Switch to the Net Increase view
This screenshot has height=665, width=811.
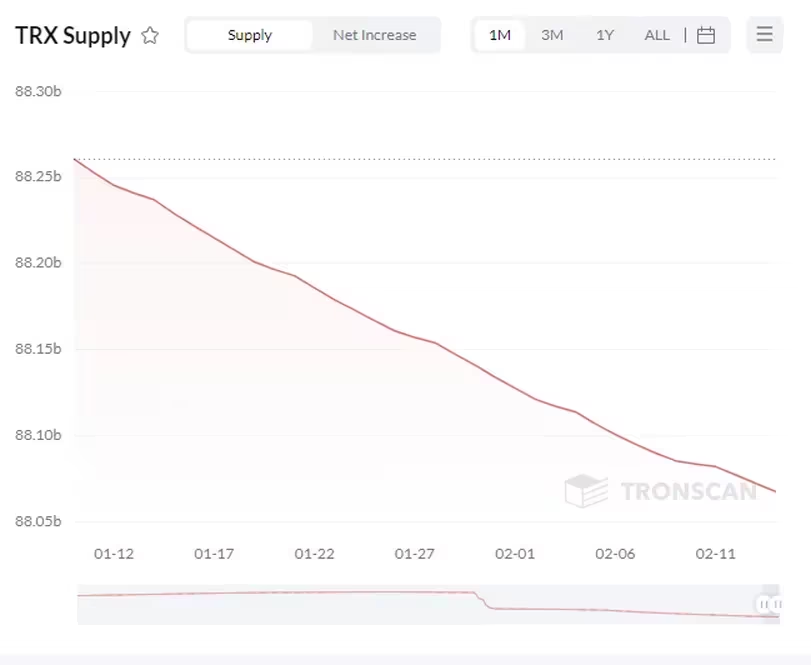coord(374,34)
